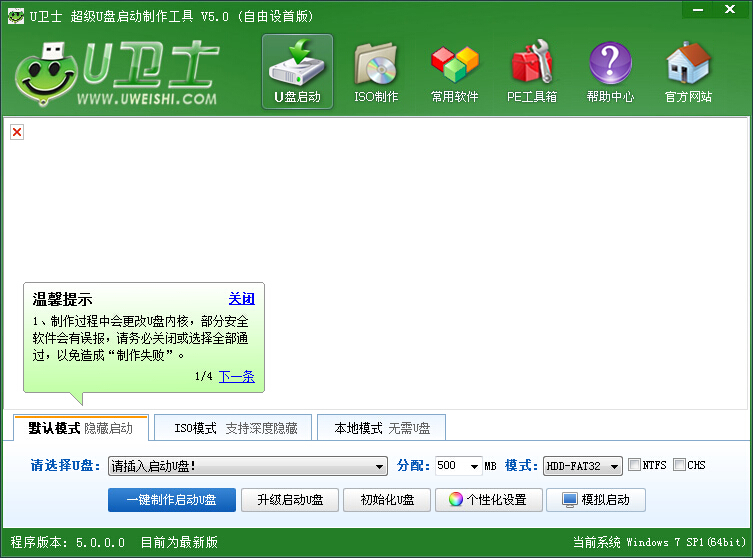Switch to 默认模式 隐藏启动 tab

(81, 428)
